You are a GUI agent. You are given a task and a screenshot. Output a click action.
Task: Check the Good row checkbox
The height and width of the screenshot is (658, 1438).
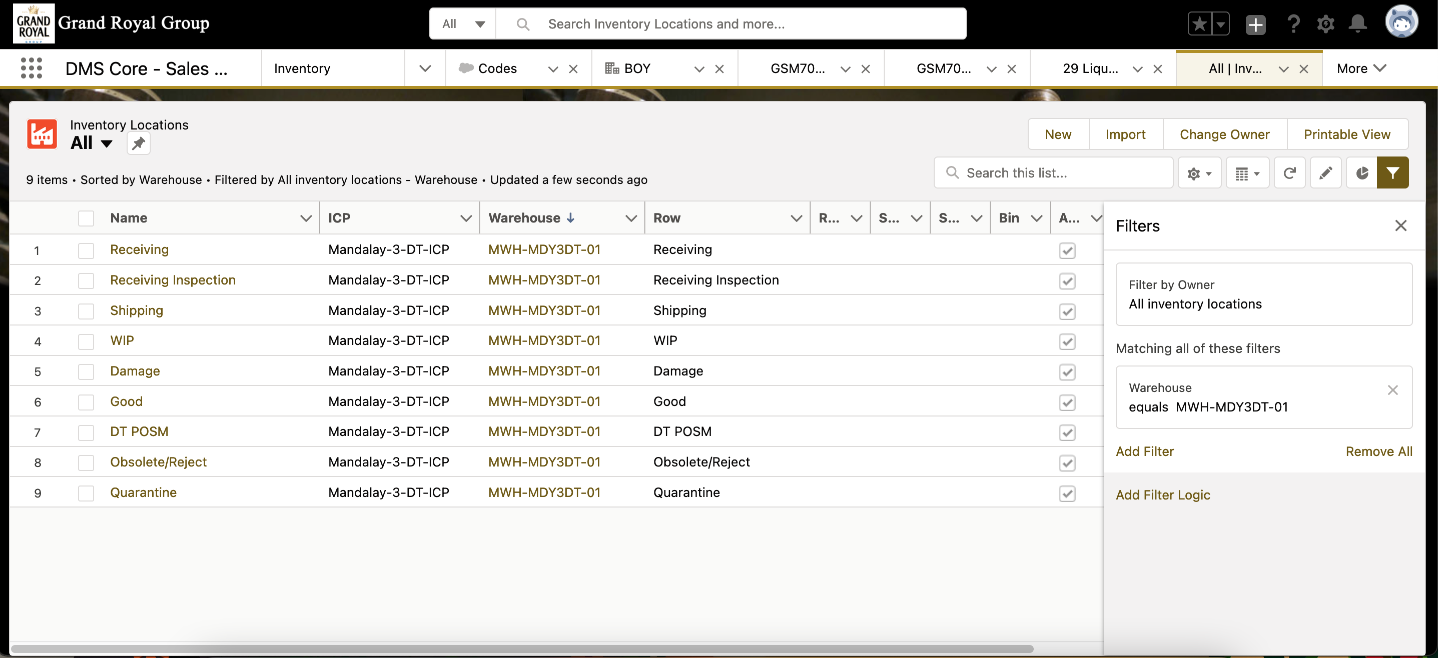(x=86, y=402)
